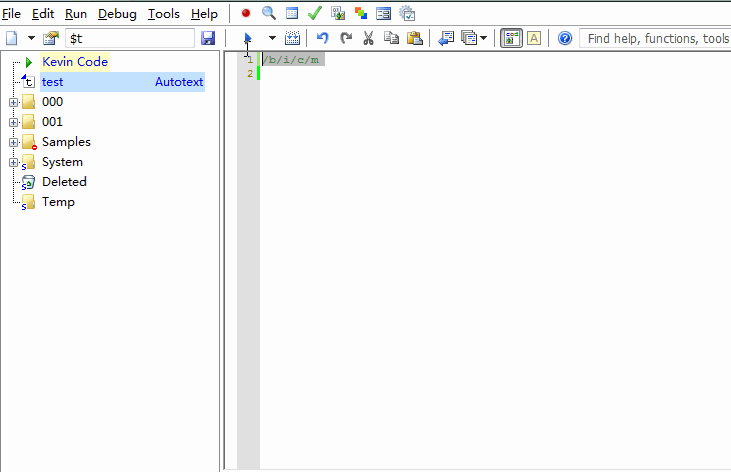Cut selection with the scissors icon
This screenshot has width=731, height=472.
tap(368, 38)
